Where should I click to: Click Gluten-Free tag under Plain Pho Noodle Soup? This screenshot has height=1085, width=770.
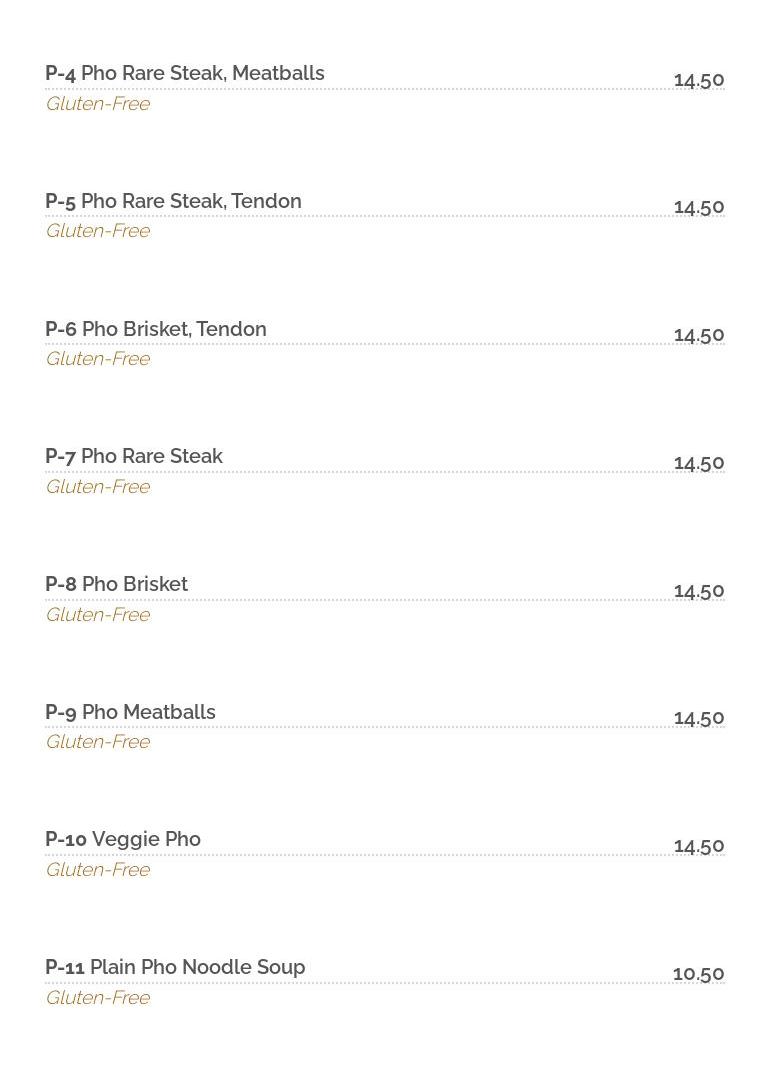tap(98, 998)
